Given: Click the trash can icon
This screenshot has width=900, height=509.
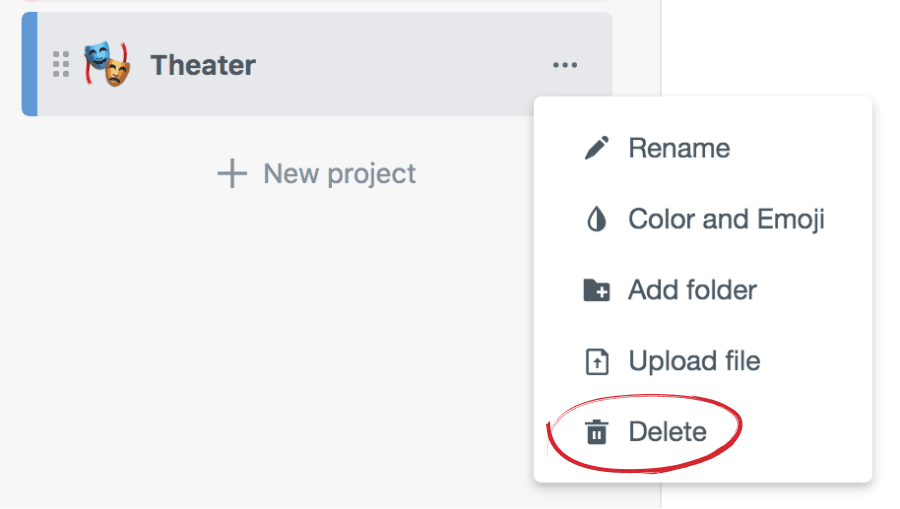Looking at the screenshot, I should point(596,433).
